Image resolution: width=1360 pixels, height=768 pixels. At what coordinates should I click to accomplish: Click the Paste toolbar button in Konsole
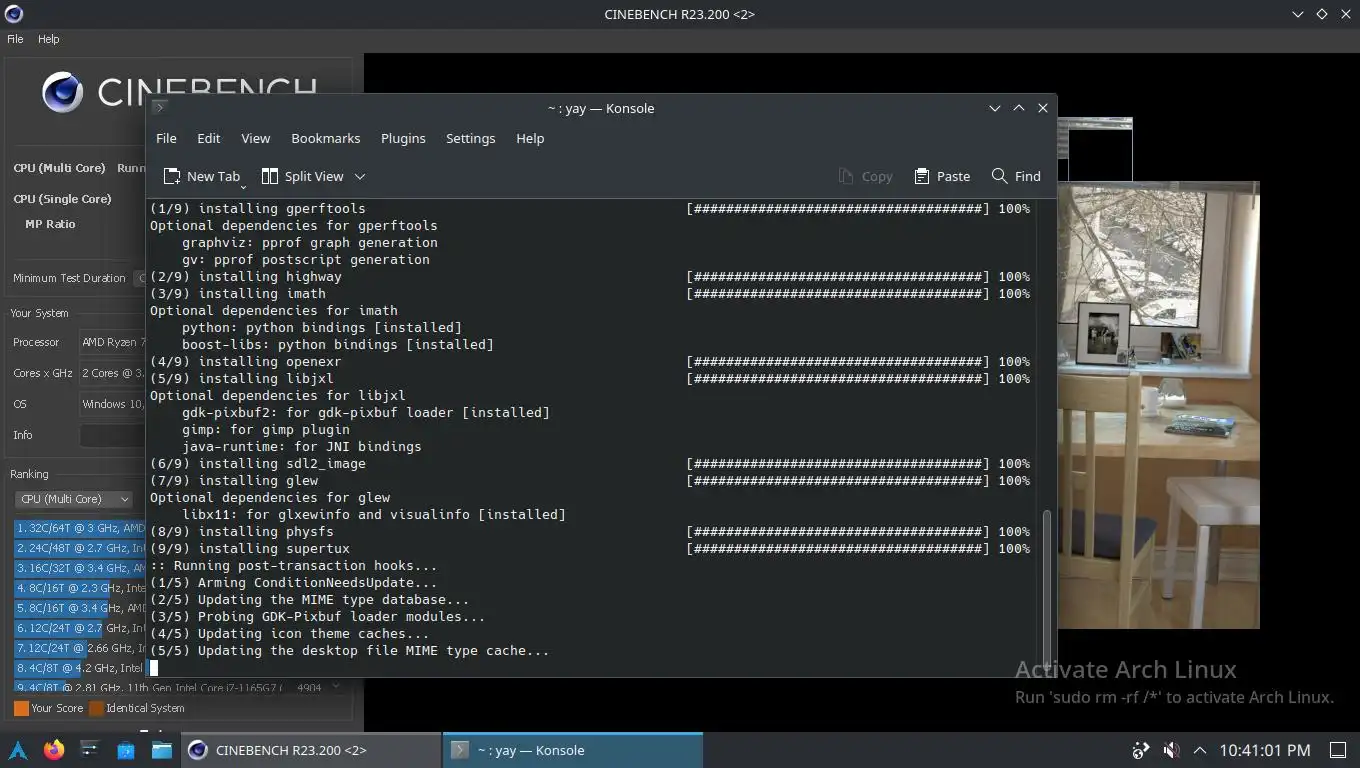click(942, 176)
